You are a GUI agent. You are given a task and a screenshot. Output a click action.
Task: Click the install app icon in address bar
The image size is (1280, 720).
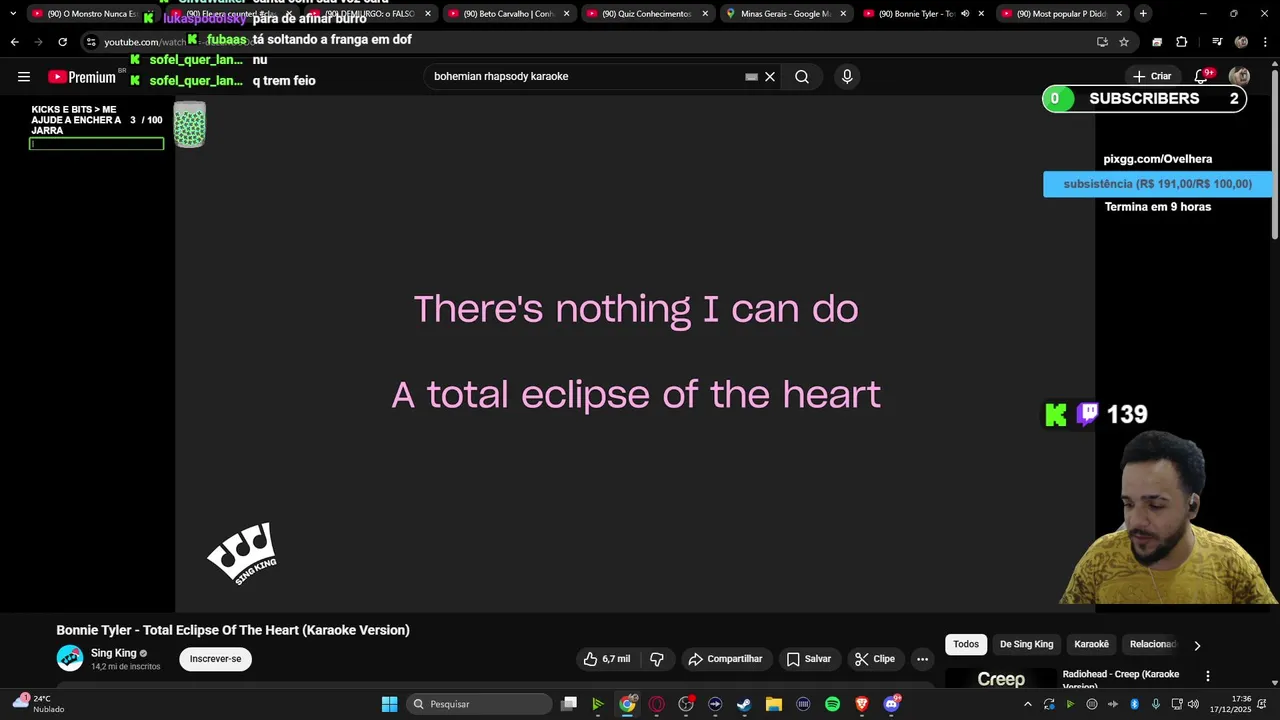[1102, 42]
